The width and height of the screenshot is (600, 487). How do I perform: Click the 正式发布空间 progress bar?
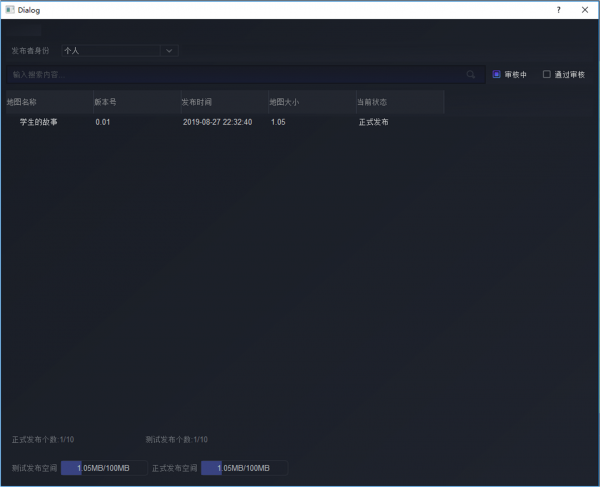coord(244,468)
